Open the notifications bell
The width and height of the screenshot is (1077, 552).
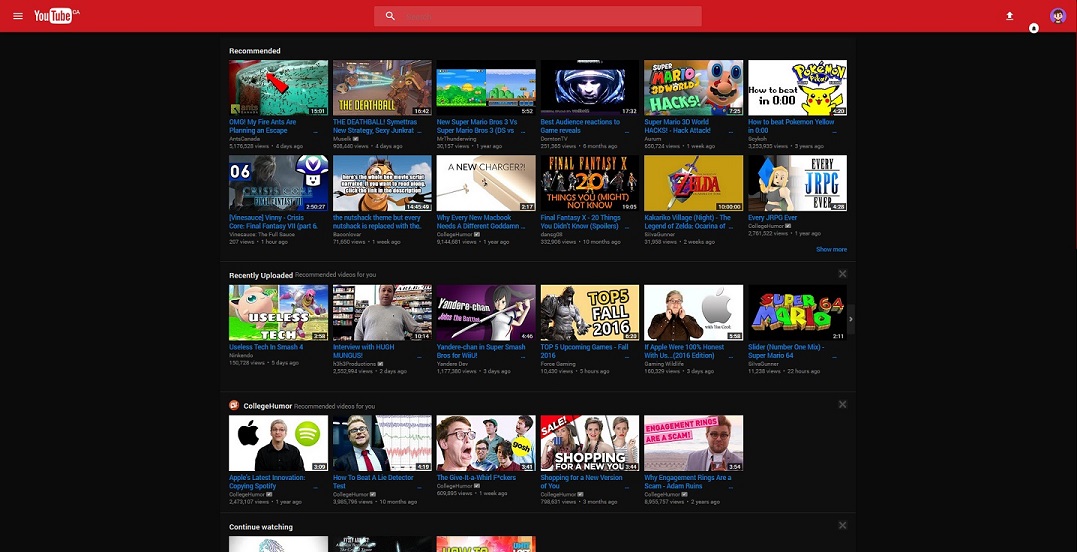(x=1034, y=28)
